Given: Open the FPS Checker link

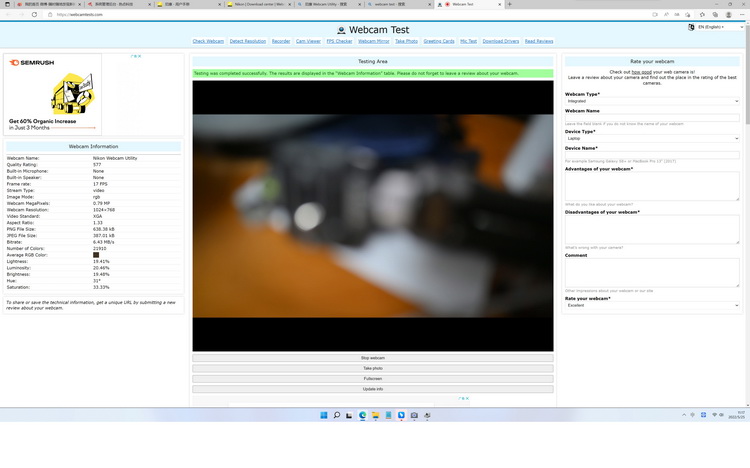Looking at the screenshot, I should [339, 41].
